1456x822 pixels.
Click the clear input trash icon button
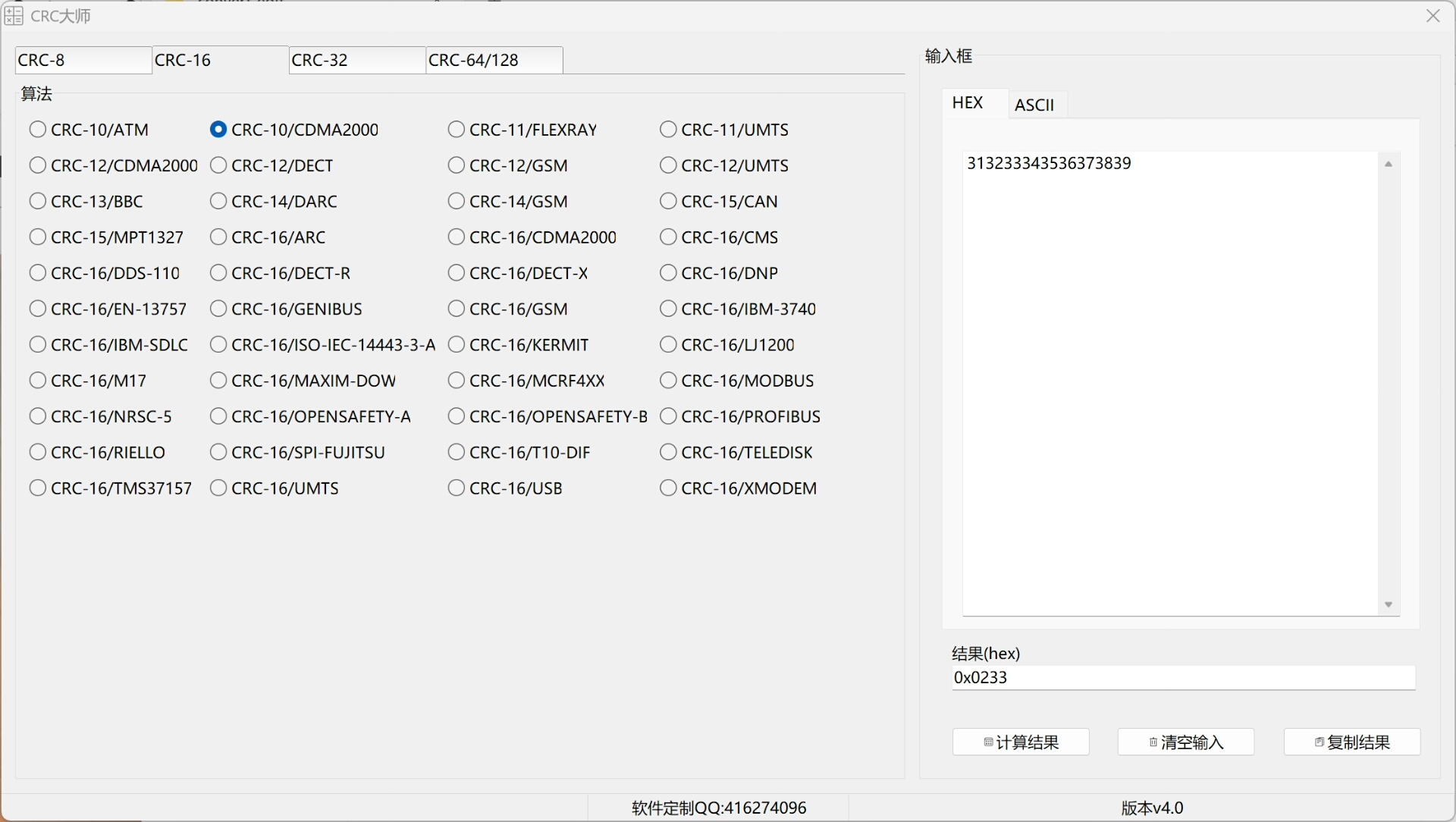click(1153, 742)
